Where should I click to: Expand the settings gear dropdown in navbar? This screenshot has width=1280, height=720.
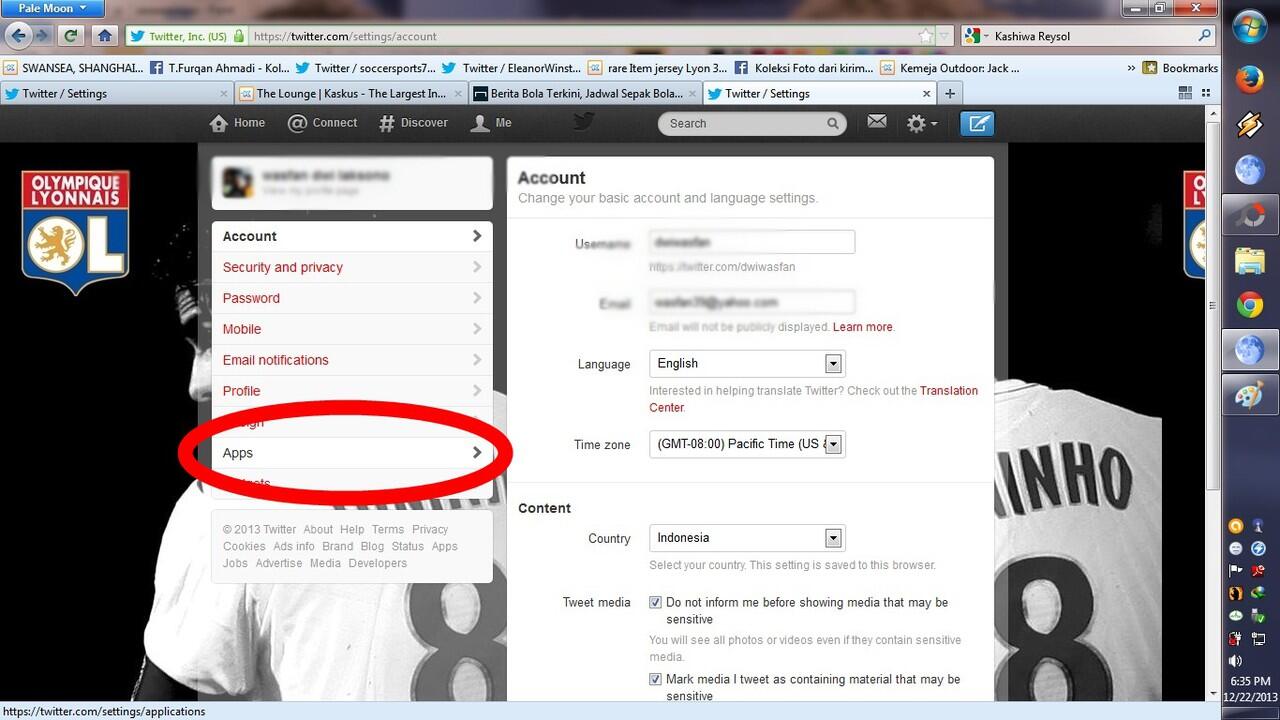(921, 123)
